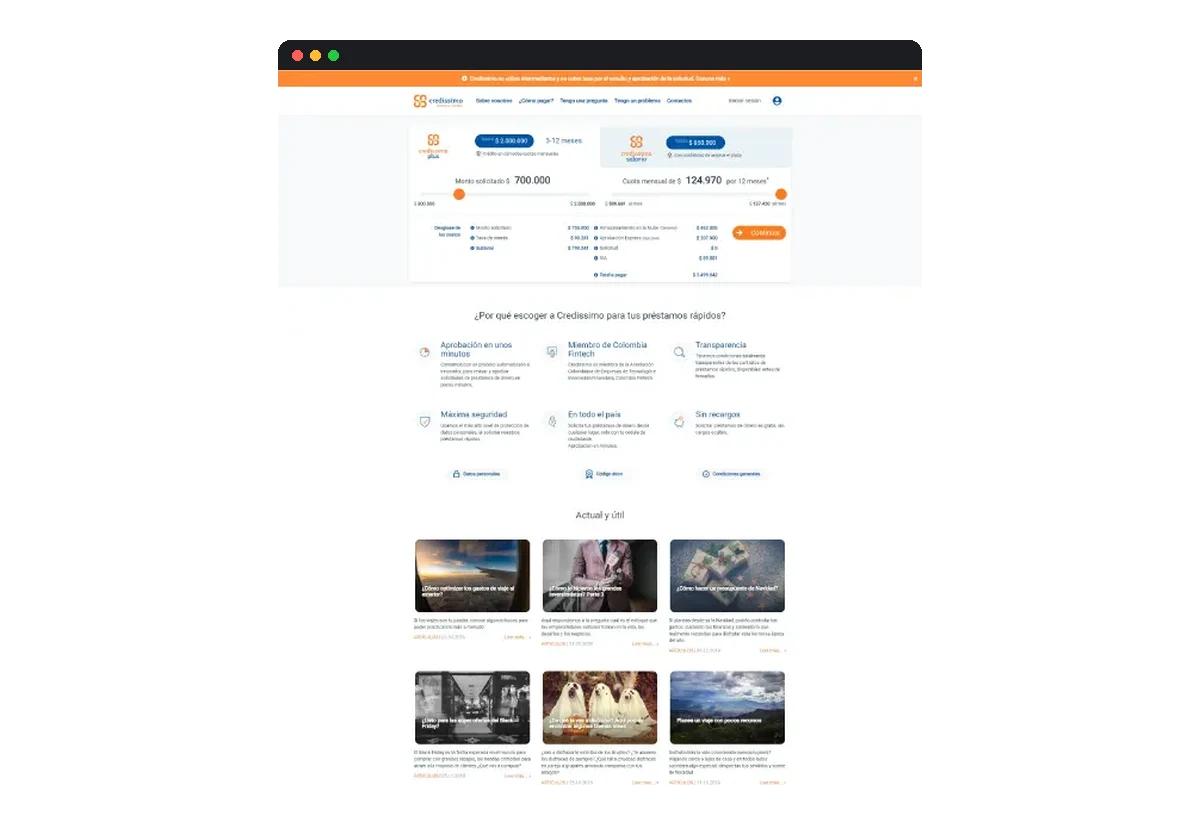
Task: Click the Transparencia heading
Action: [x=721, y=345]
